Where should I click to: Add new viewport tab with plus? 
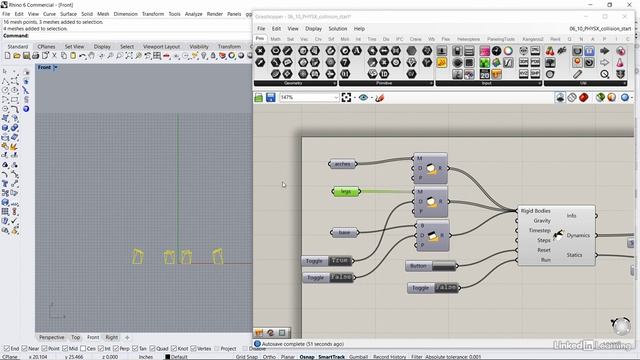(127, 338)
